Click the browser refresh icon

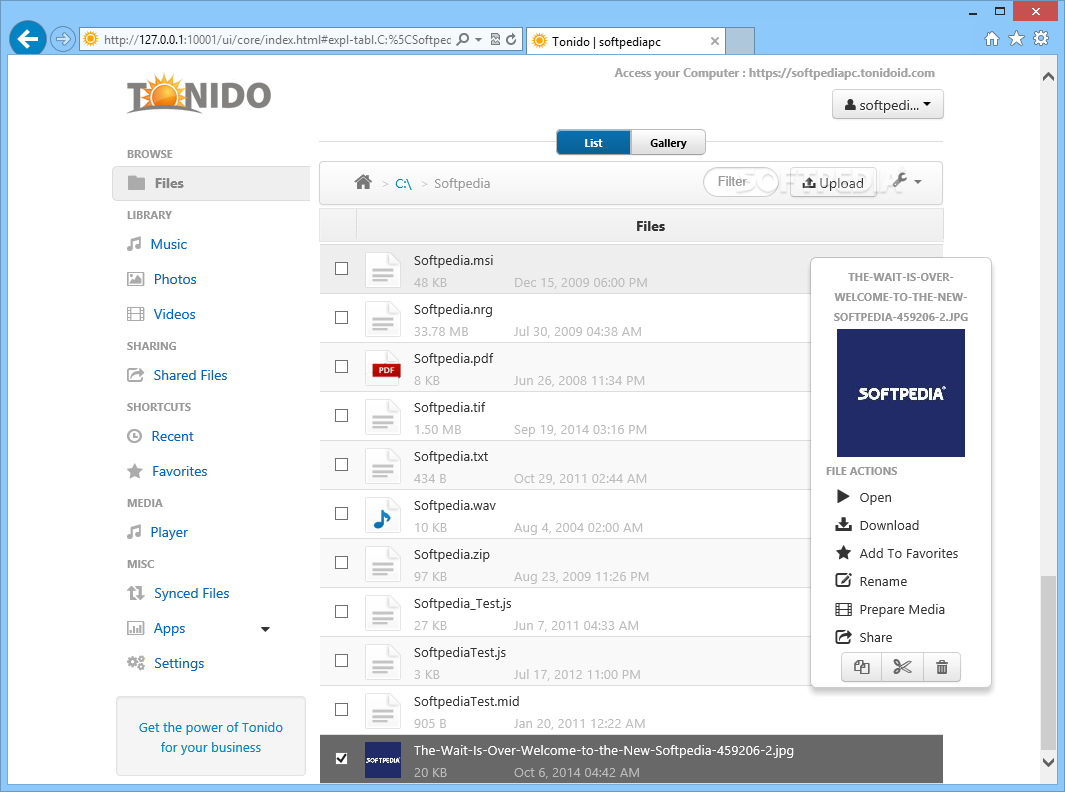click(511, 39)
